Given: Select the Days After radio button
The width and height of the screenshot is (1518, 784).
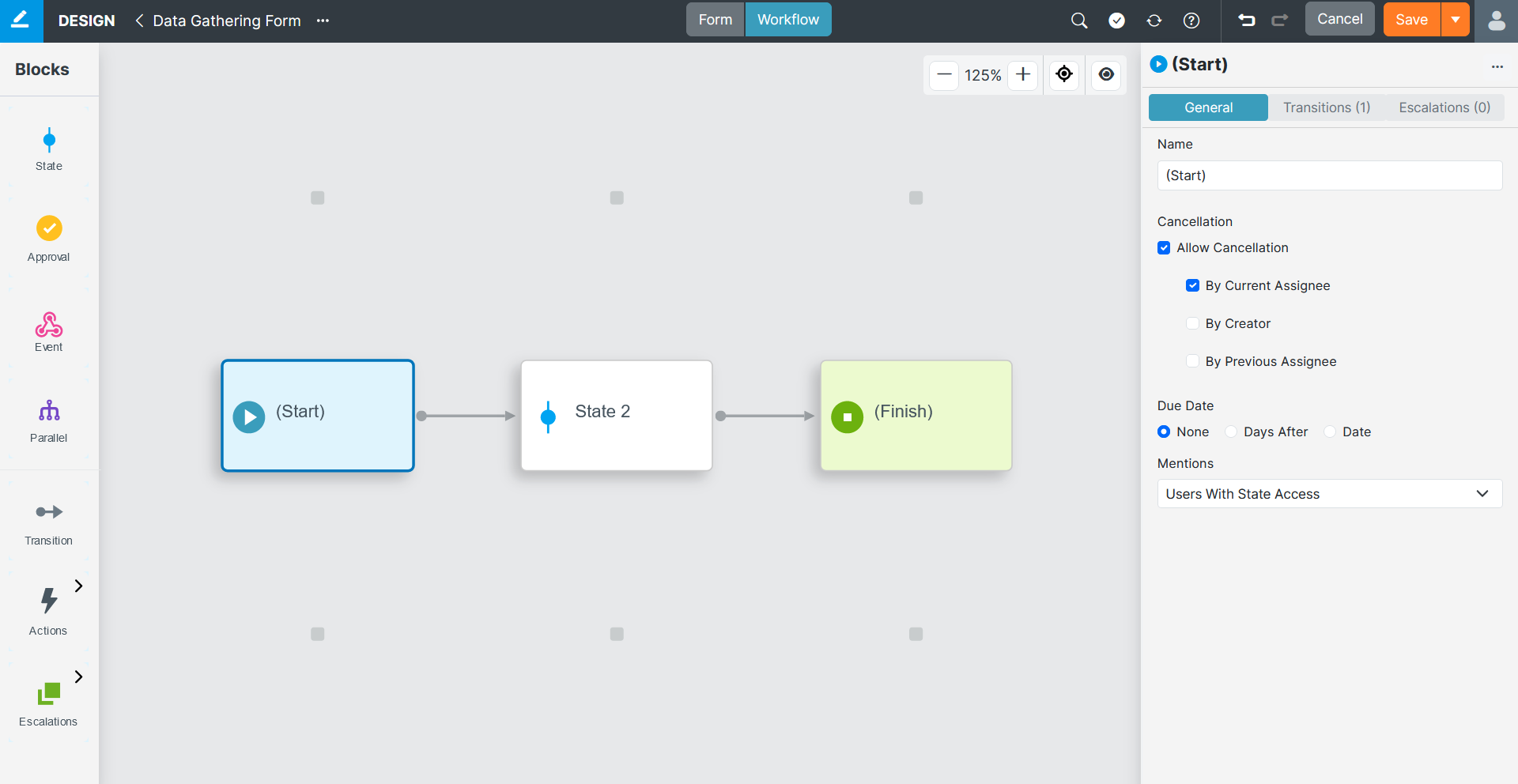Looking at the screenshot, I should click(1231, 432).
